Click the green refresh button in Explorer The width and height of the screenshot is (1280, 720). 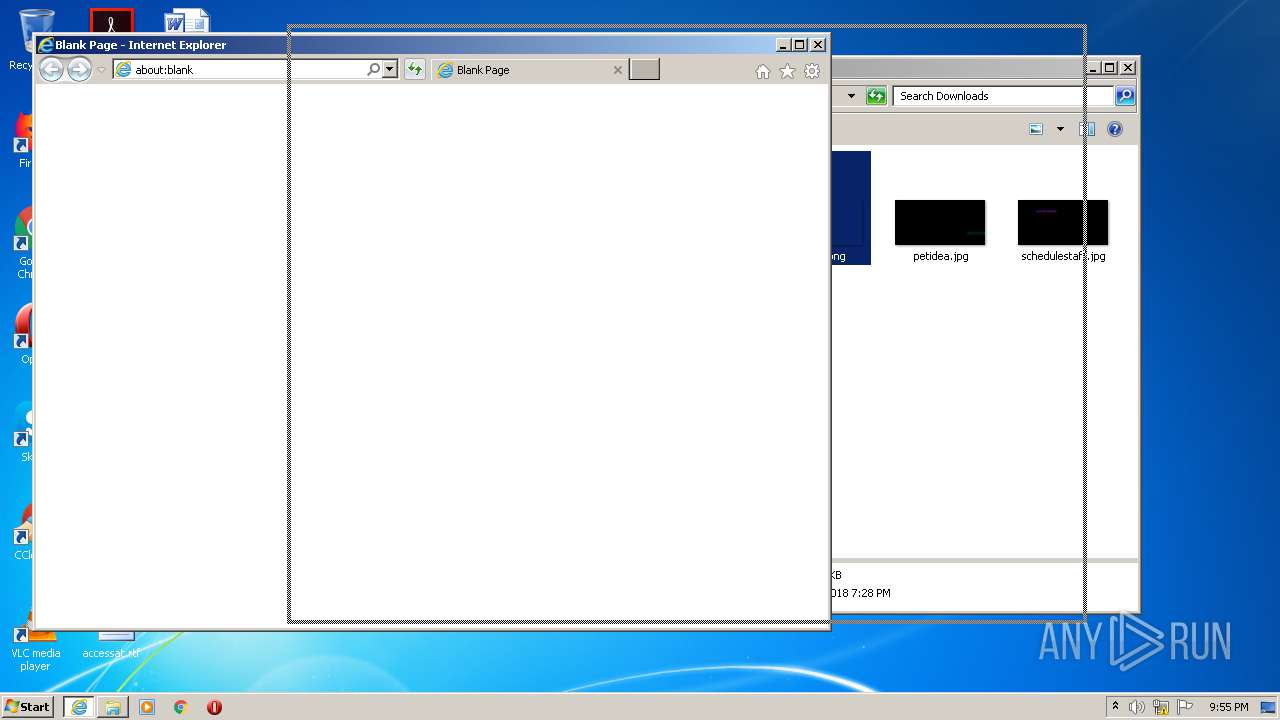pos(876,96)
